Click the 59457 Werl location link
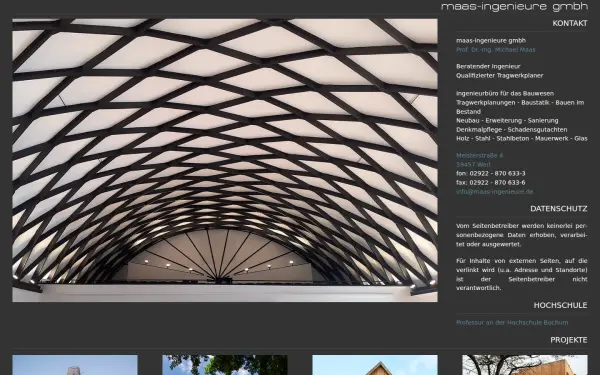 coord(473,165)
